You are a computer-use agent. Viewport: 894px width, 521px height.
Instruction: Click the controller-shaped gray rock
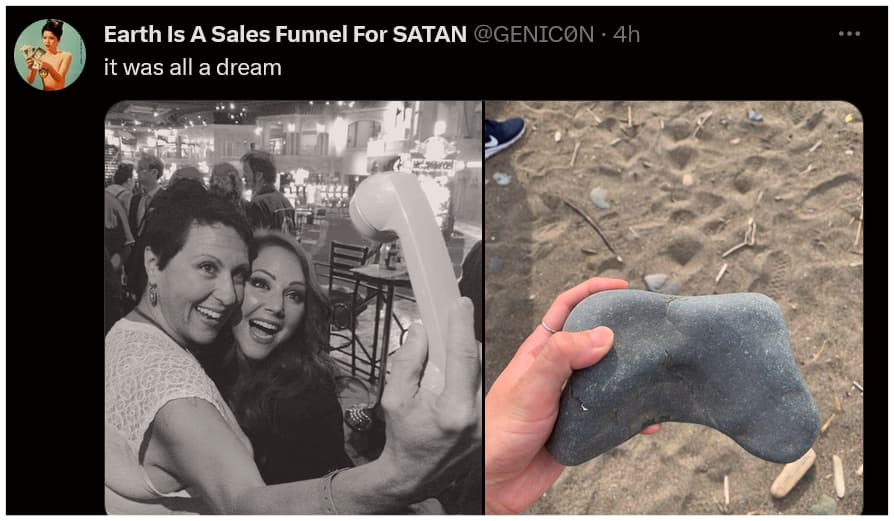[684, 377]
